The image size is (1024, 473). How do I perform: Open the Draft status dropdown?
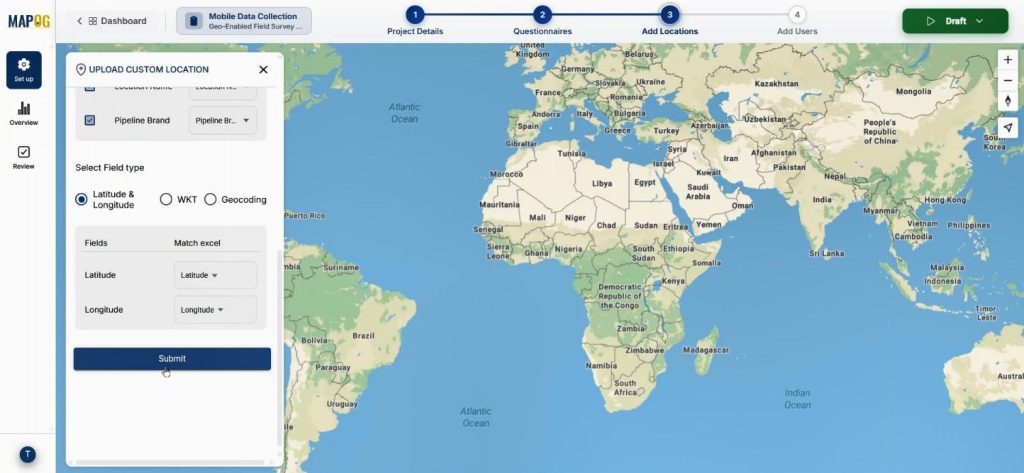click(955, 21)
